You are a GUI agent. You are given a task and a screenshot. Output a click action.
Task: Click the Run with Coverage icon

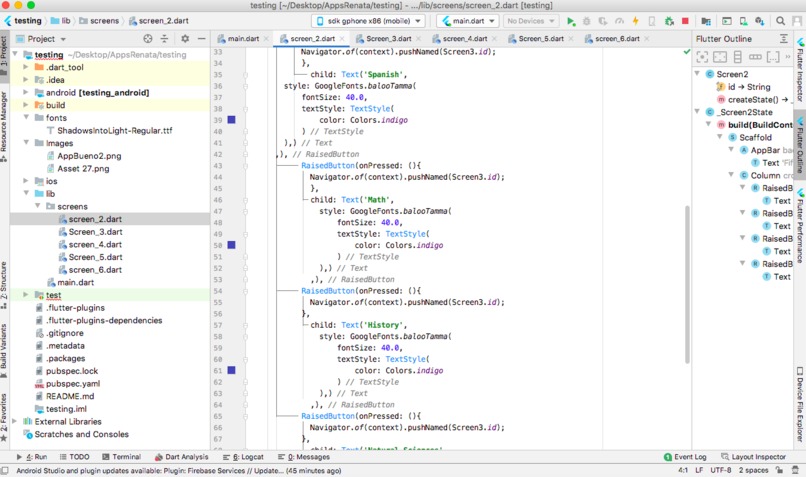603,21
